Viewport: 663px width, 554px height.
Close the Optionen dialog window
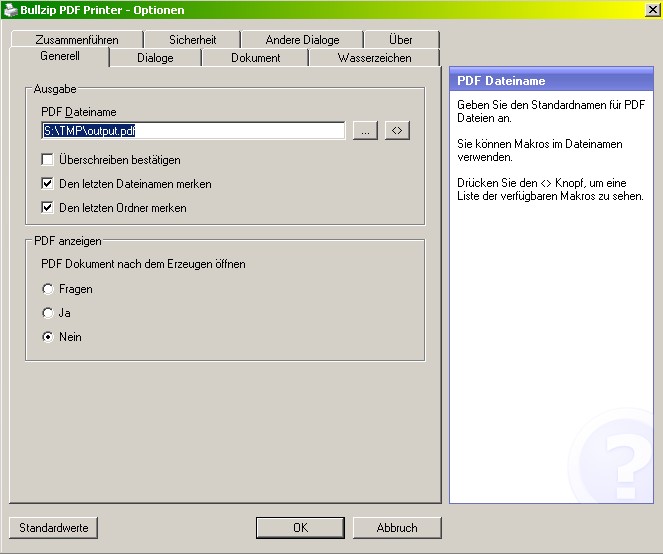click(x=653, y=10)
